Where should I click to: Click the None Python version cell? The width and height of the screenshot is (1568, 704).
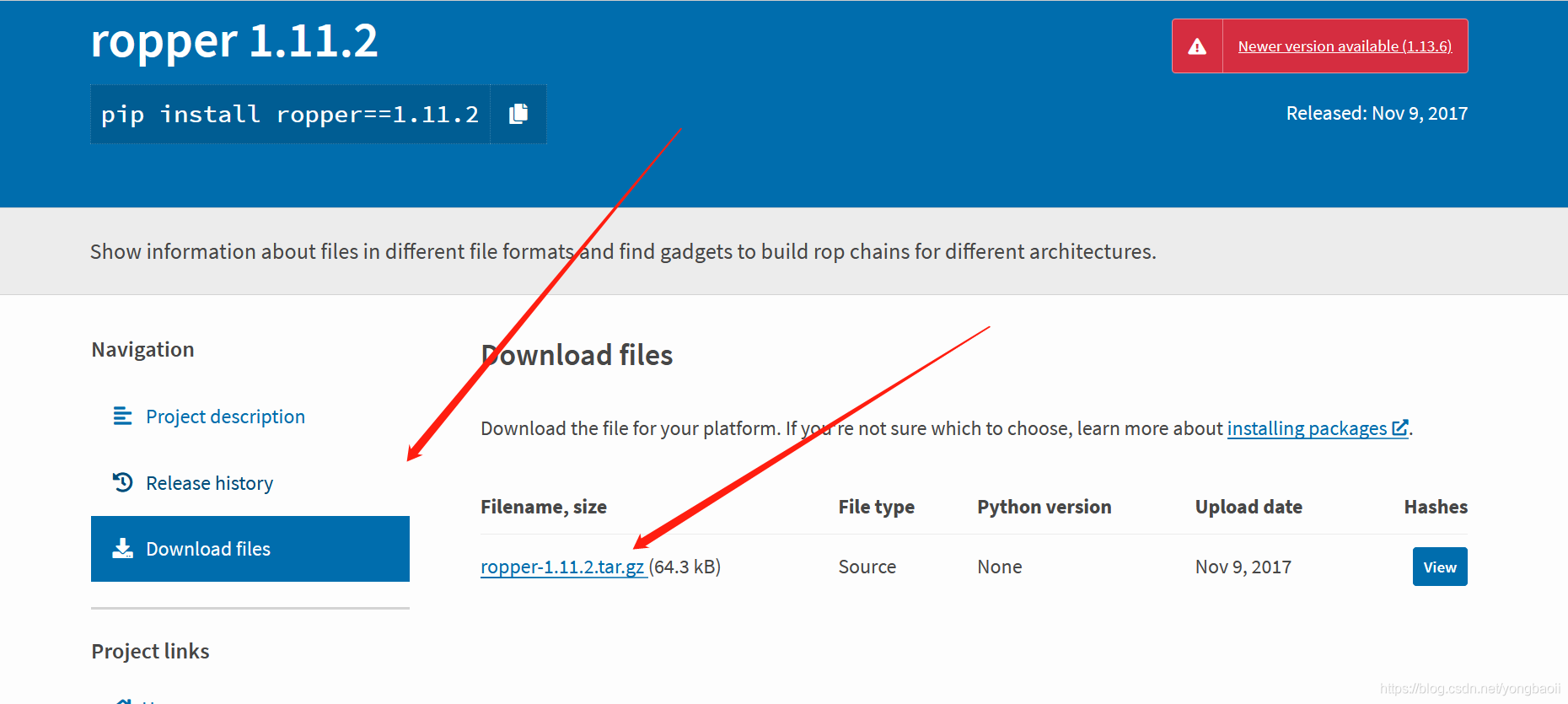pos(1000,567)
